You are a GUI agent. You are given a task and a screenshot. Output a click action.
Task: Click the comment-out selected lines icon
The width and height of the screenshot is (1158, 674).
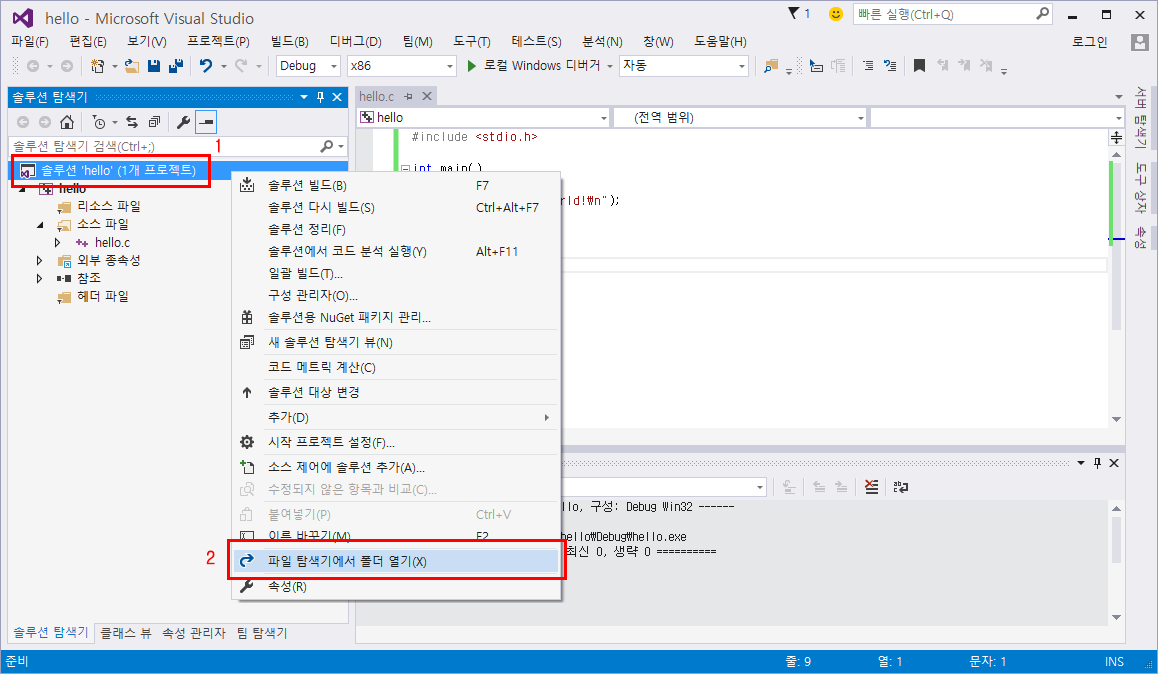868,66
